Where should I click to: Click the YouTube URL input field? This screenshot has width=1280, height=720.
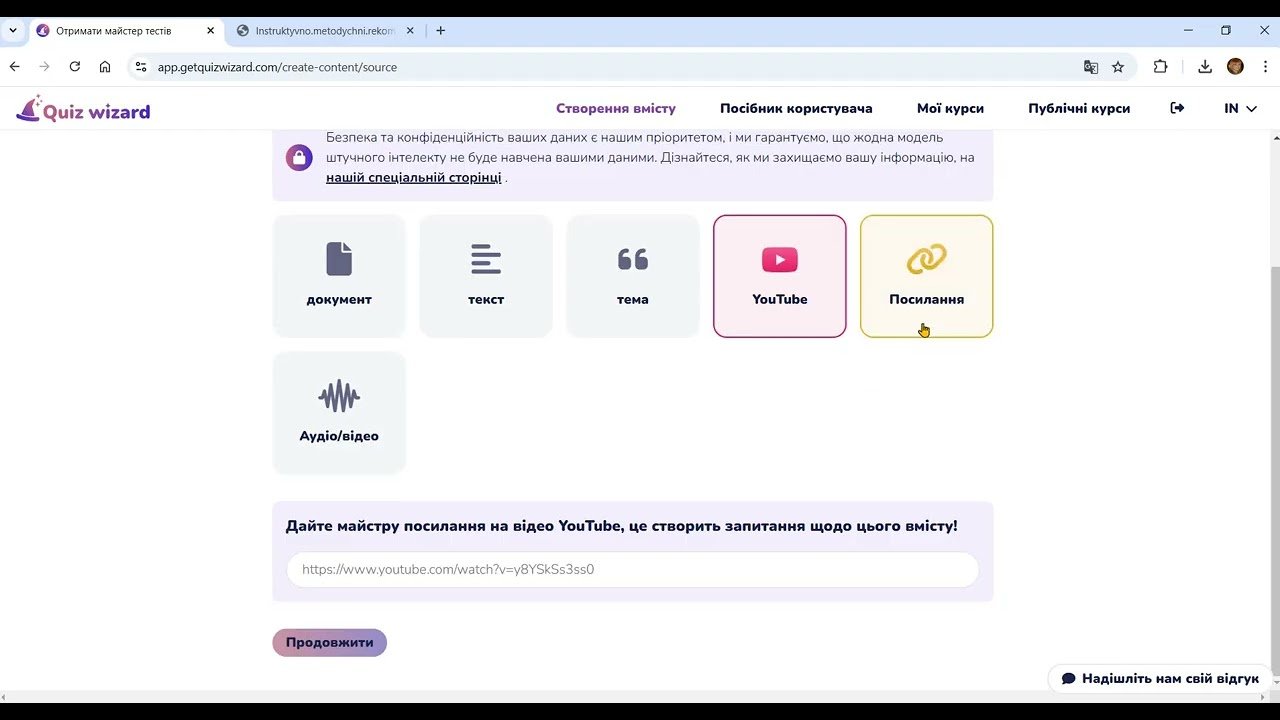(632, 570)
